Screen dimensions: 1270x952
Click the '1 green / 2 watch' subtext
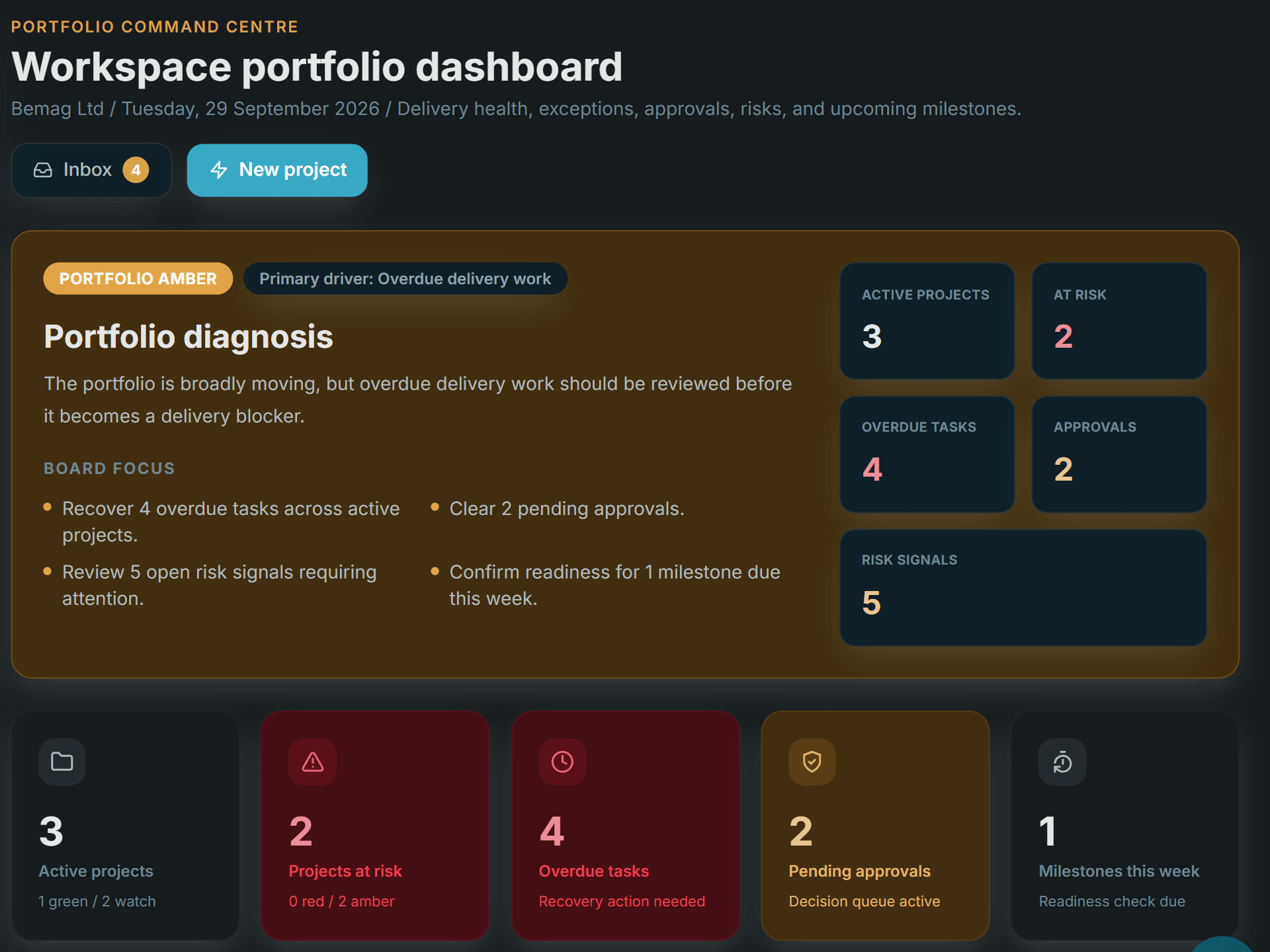point(97,902)
